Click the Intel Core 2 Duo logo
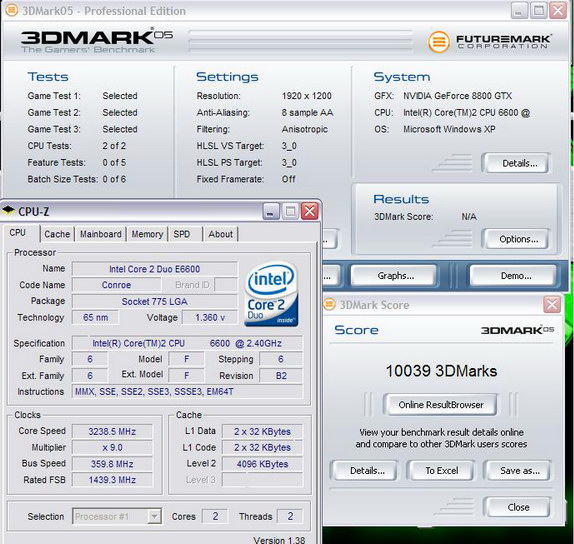The height and width of the screenshot is (544, 574). pos(272,294)
